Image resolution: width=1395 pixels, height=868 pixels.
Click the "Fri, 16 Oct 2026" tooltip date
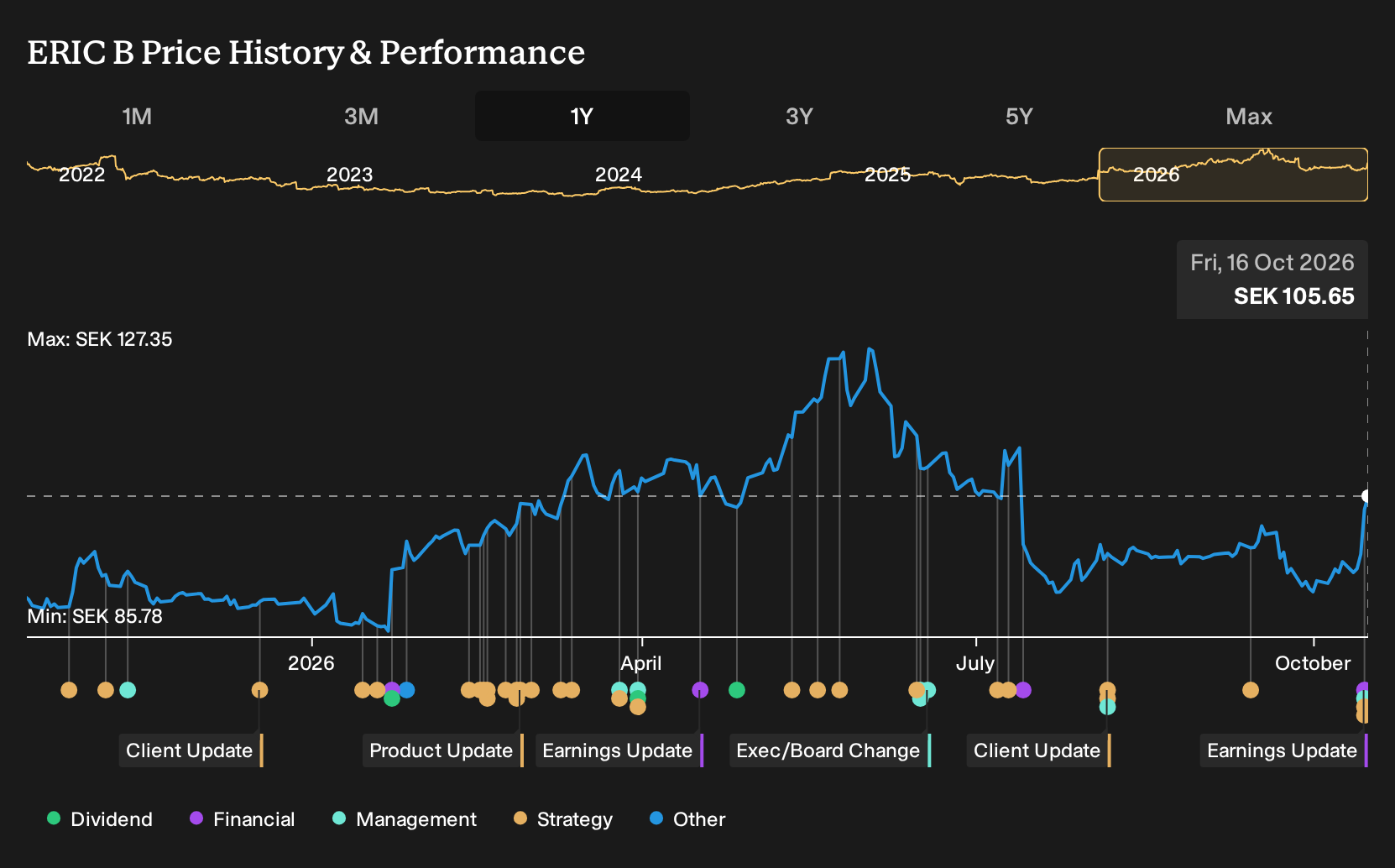click(1272, 263)
